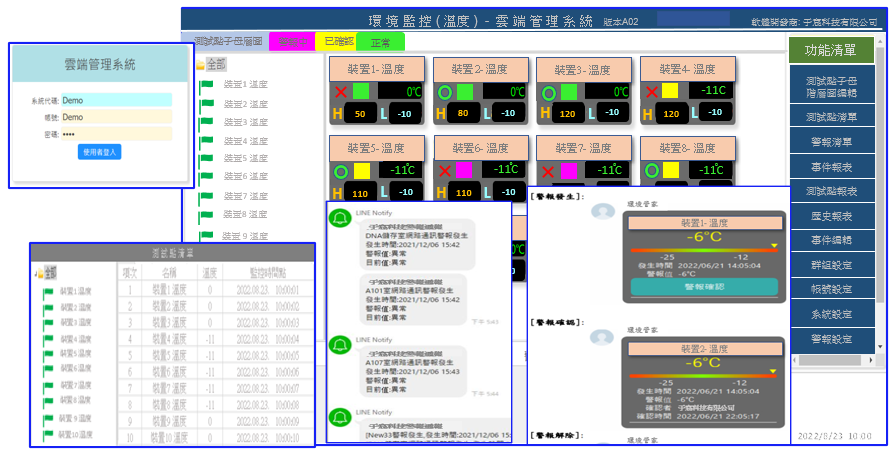This screenshot has width=889, height=453.
Task: Click the magenta status square on 裝置6-溫度 card
Action: [x=465, y=171]
